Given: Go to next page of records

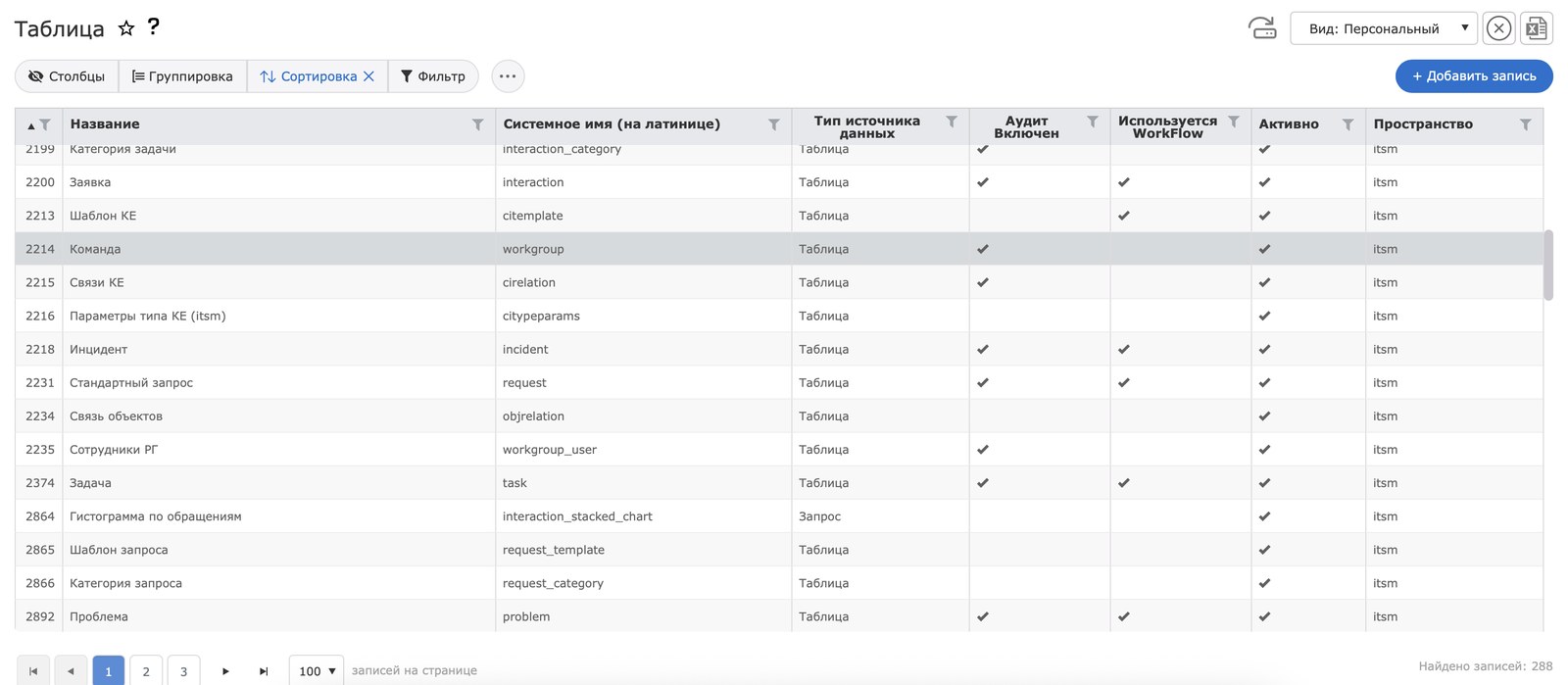Looking at the screenshot, I should coord(225,670).
